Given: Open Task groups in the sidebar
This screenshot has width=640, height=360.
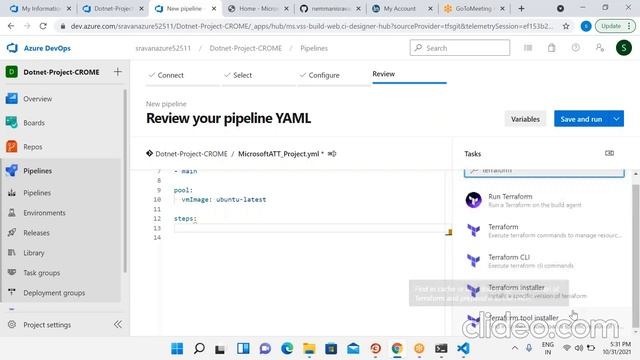Looking at the screenshot, I should coord(41,273).
